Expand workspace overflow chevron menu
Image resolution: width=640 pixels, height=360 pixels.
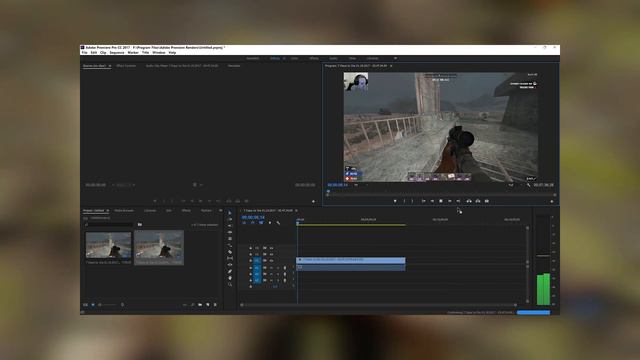click(395, 58)
